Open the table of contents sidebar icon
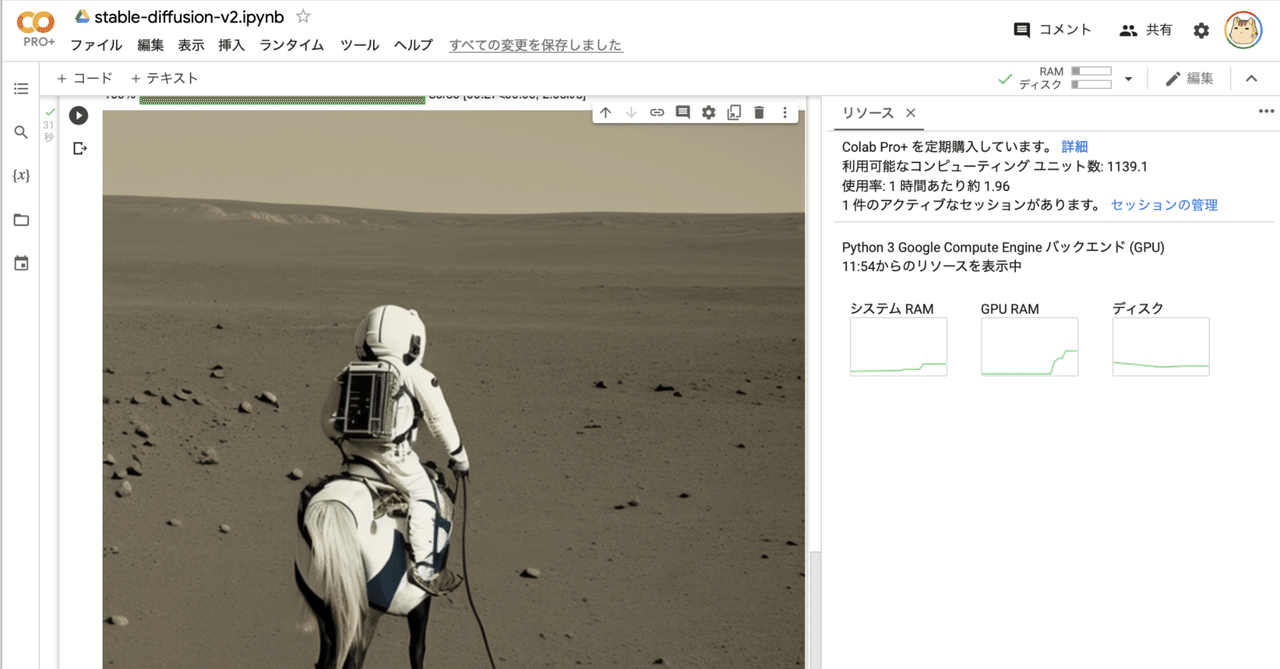1280x669 pixels. click(x=21, y=89)
